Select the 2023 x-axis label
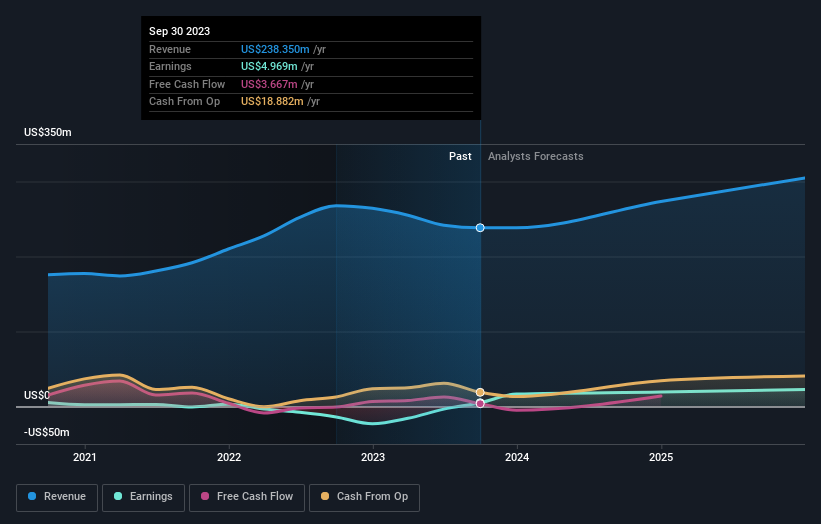The image size is (821, 524). point(373,457)
